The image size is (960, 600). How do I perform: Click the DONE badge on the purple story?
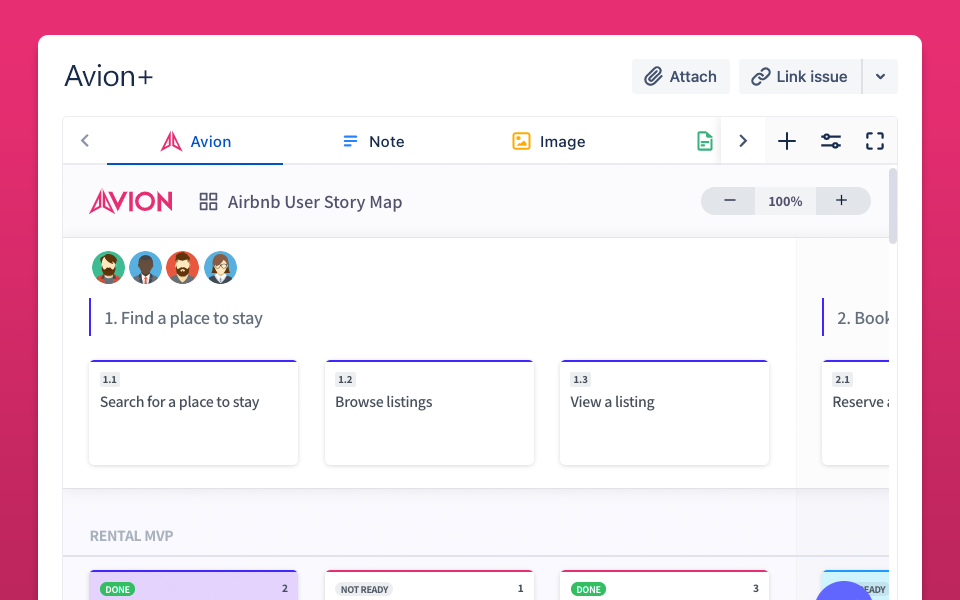pos(118,589)
